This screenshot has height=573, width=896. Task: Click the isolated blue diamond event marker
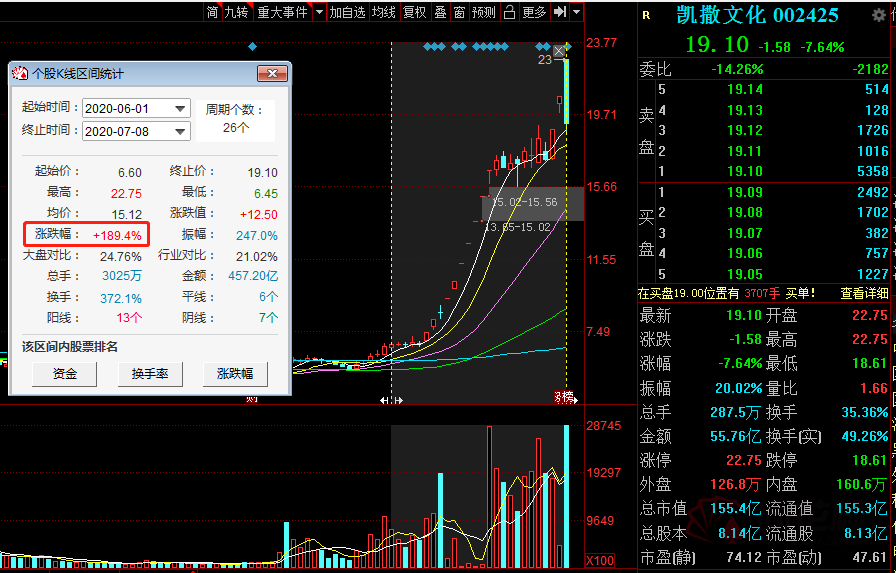coord(253,47)
